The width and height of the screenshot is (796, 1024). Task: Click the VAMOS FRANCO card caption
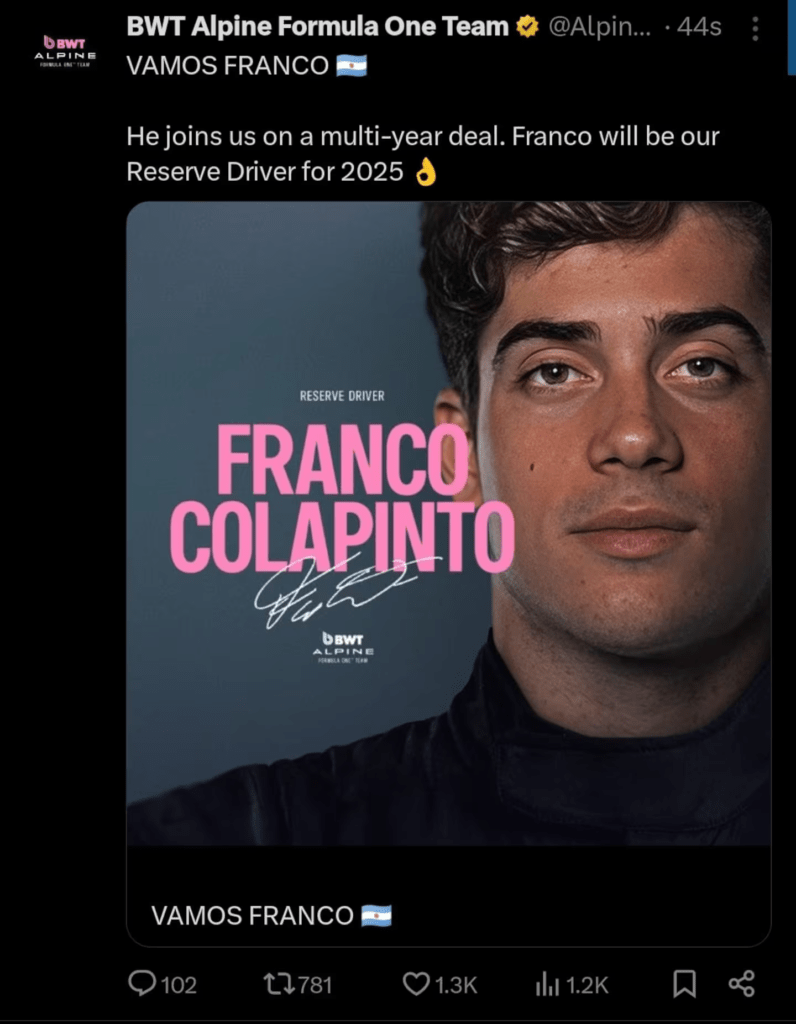(x=272, y=916)
